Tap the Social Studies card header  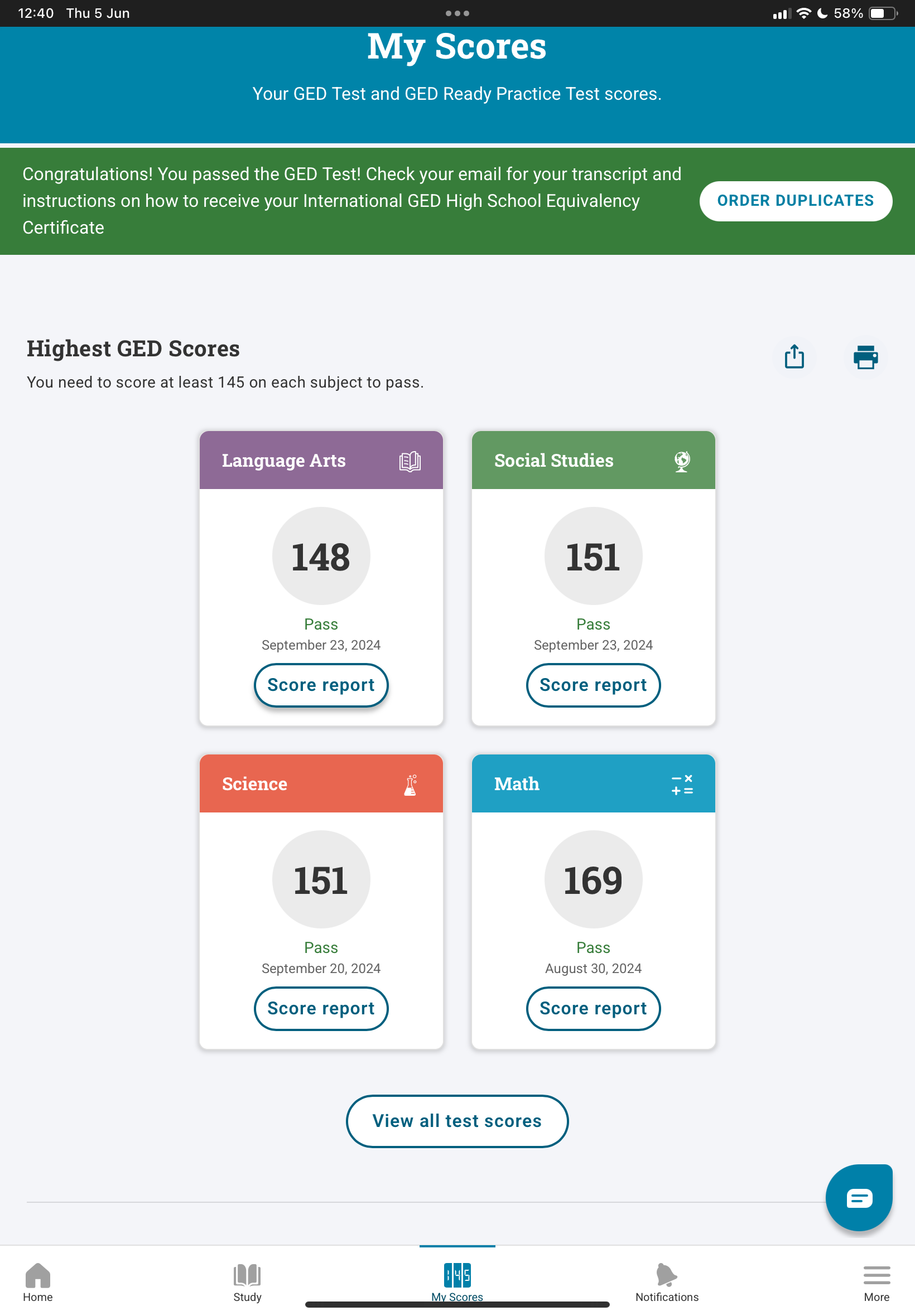click(593, 461)
